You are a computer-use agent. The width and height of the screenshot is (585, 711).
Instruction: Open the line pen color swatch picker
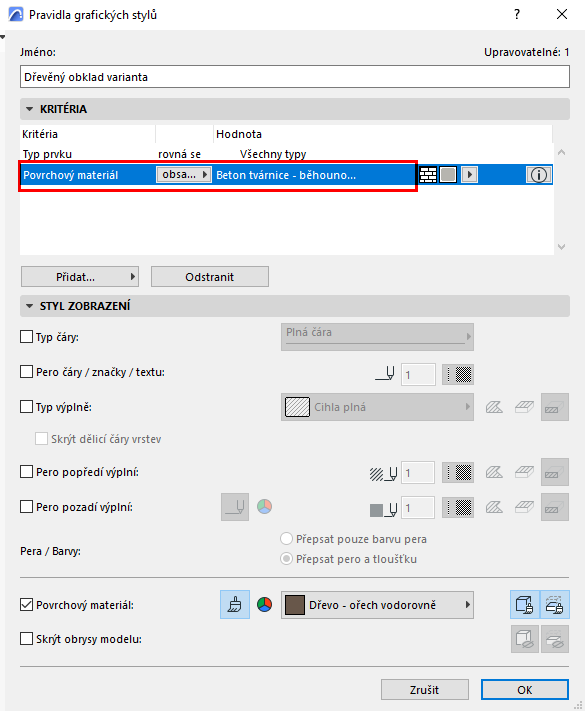point(458,375)
